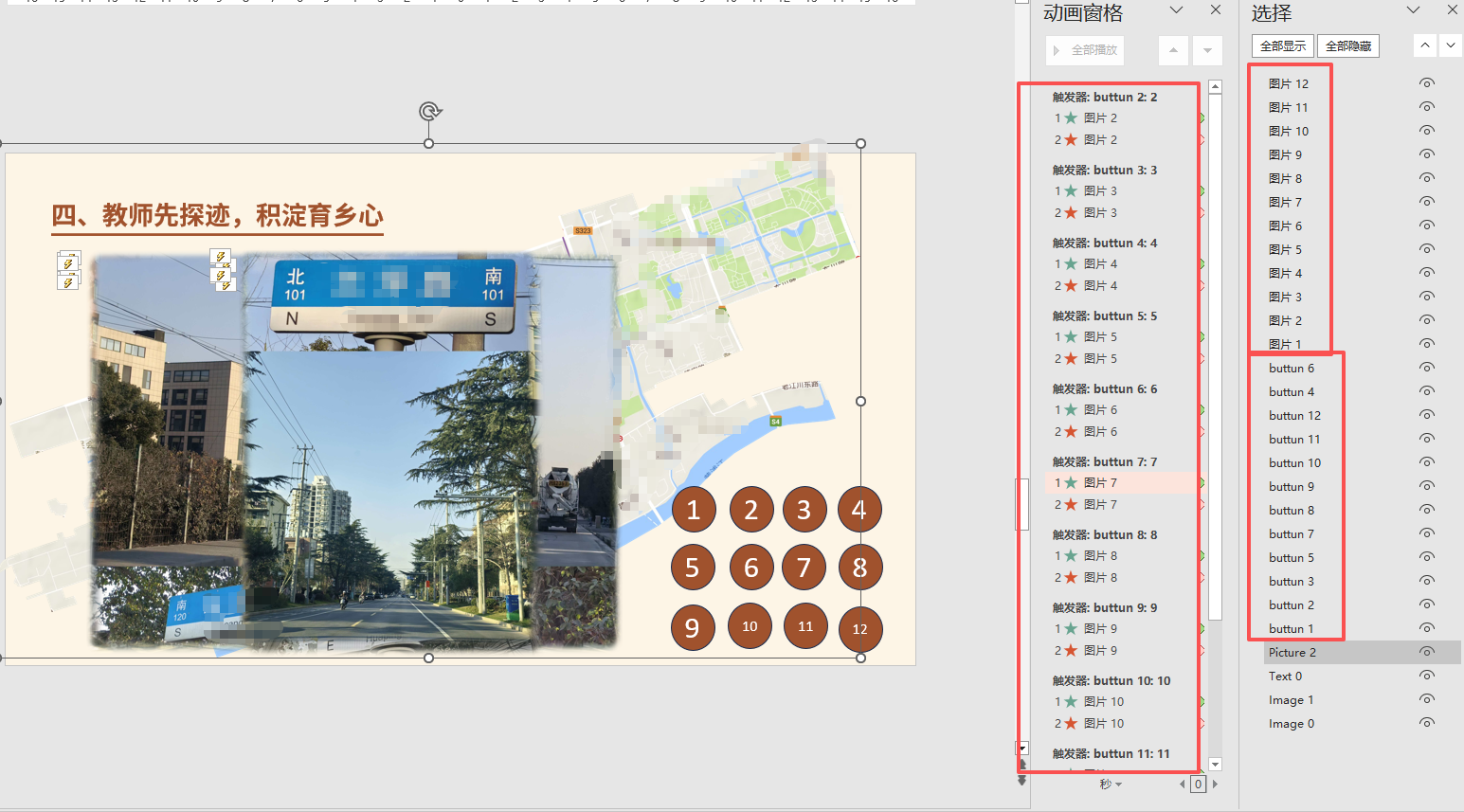Select buttun 11 in Selection pane
The width and height of the screenshot is (1464, 812).
[1294, 439]
